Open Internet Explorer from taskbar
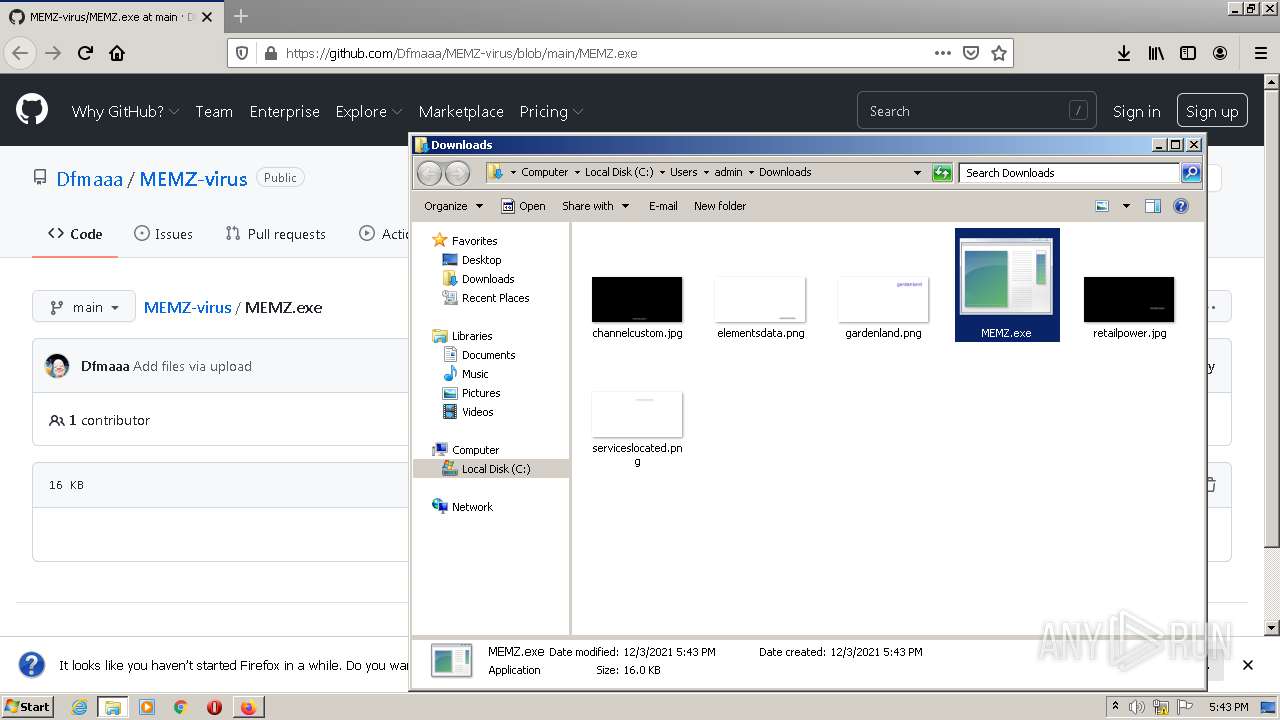The width and height of the screenshot is (1280, 720). pyautogui.click(x=79, y=707)
